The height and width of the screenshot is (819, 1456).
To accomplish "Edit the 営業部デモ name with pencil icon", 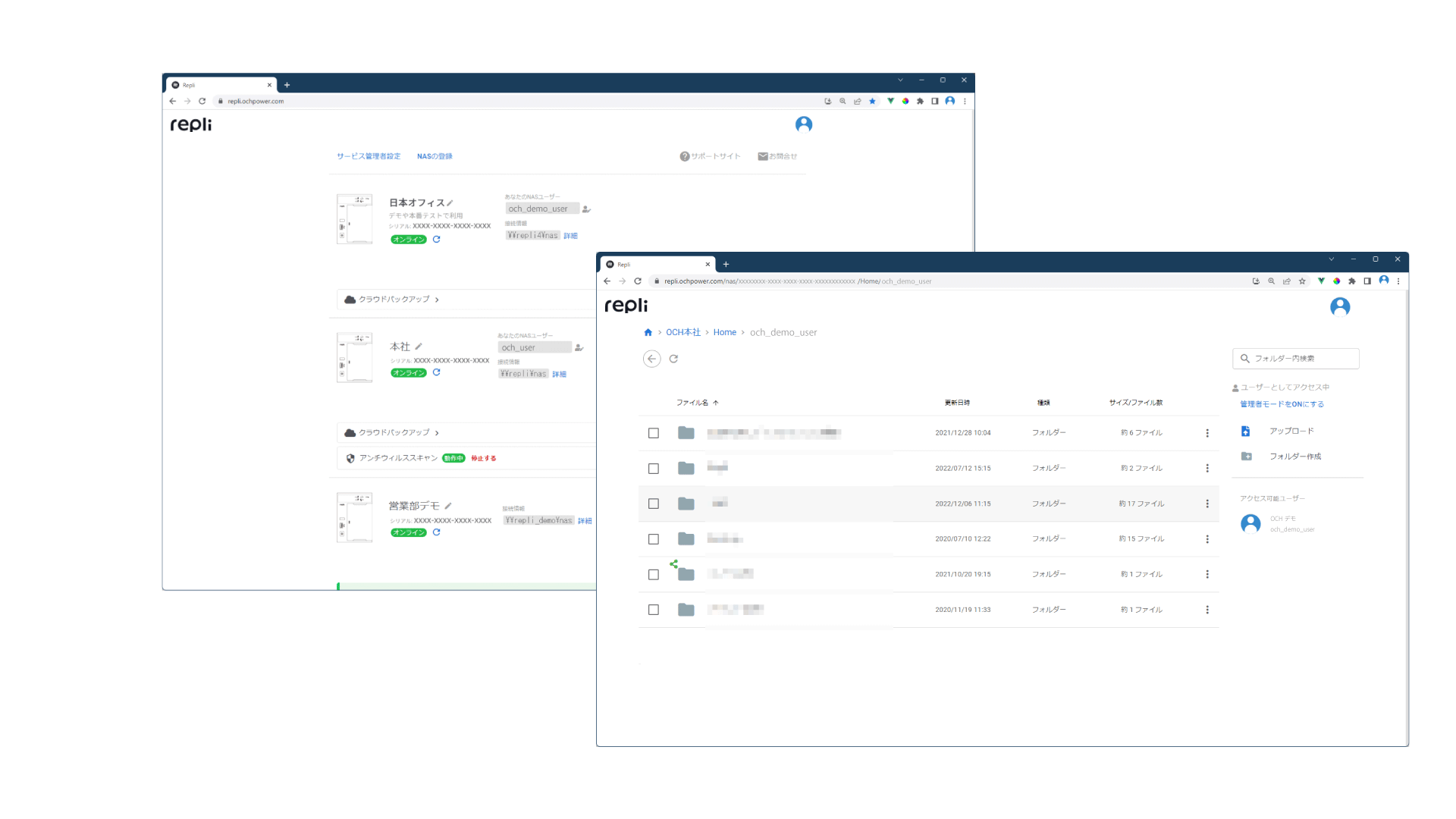I will (x=448, y=506).
